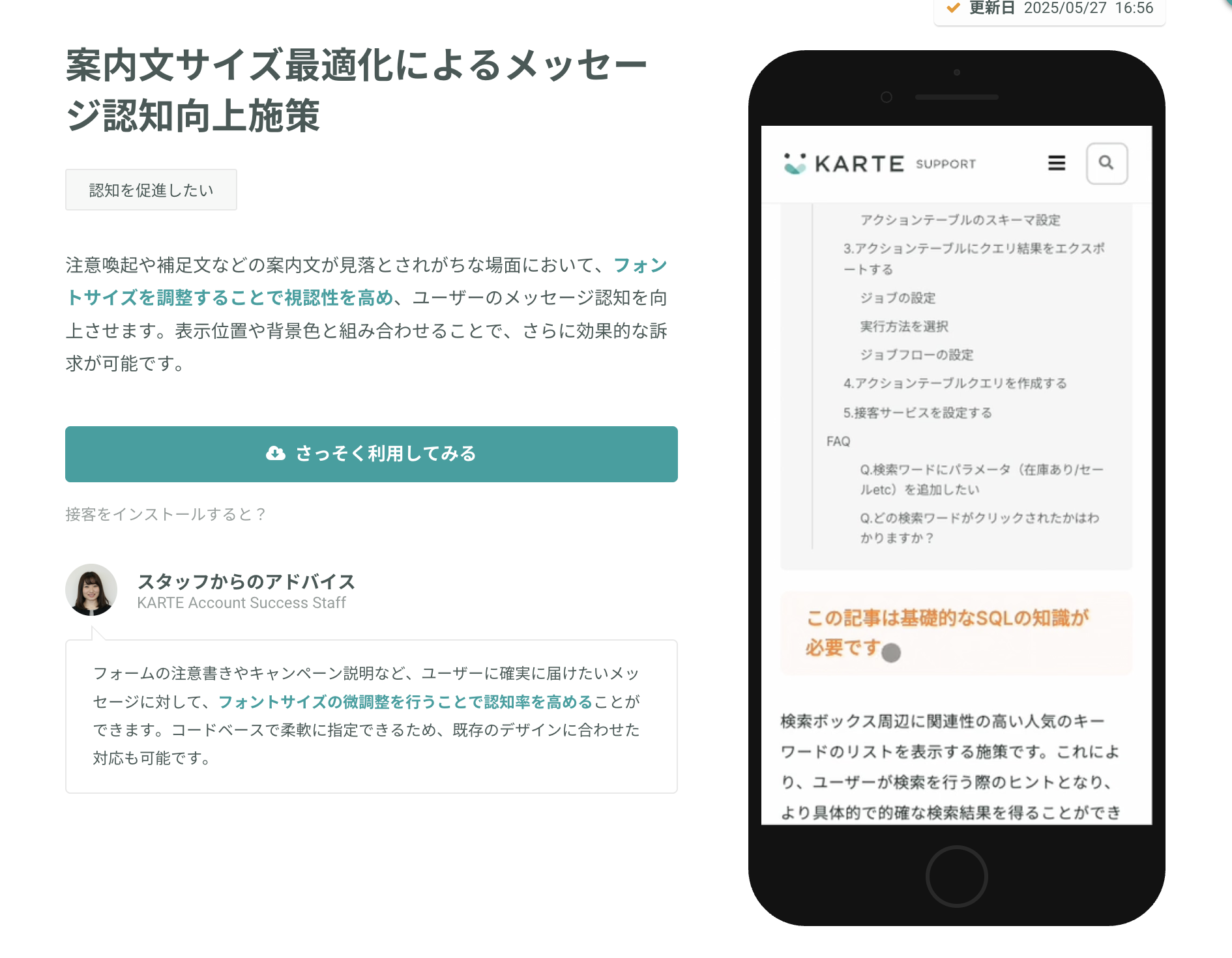This screenshot has width=1232, height=958.
Task: Click the orange SQL knowledge notice banner
Action: [x=956, y=633]
